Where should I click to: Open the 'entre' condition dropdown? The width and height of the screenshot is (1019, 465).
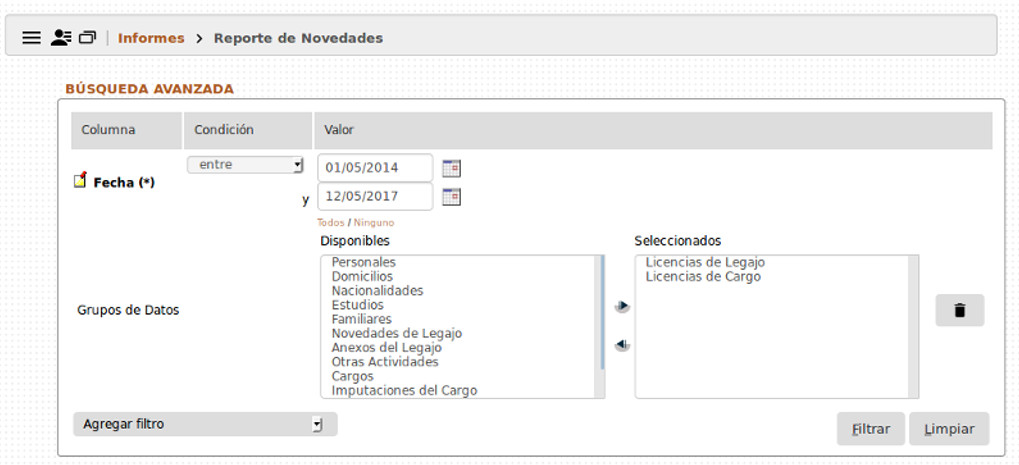point(245,165)
